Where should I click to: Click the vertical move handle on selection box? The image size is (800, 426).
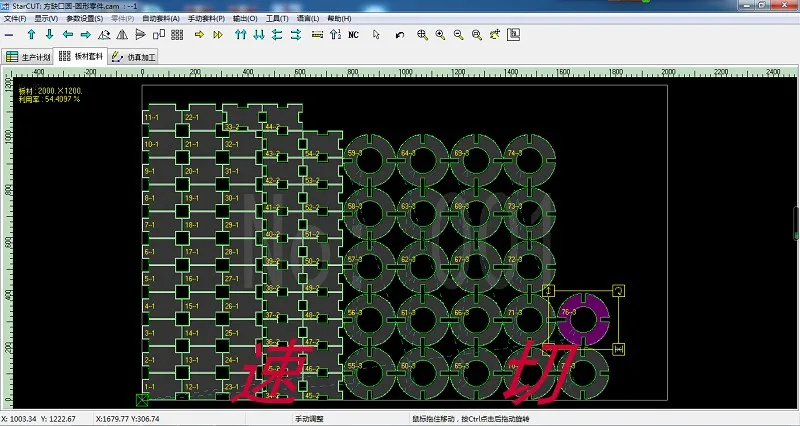click(548, 290)
